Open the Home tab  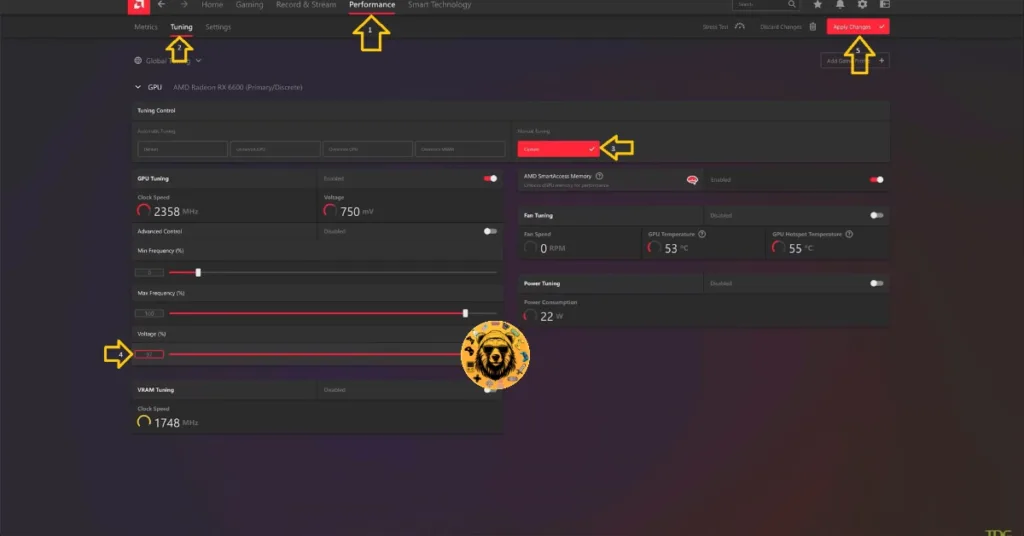tap(212, 5)
